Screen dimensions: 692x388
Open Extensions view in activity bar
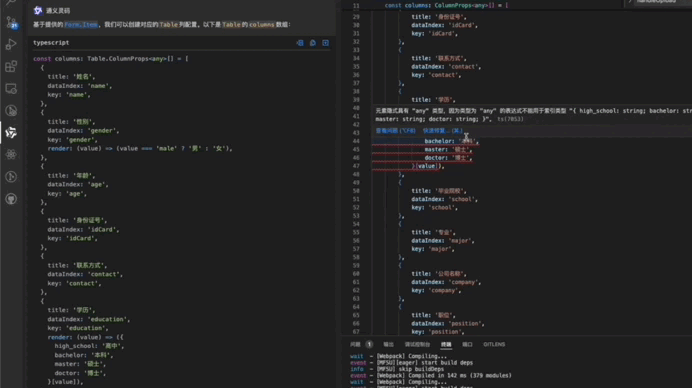click(11, 66)
